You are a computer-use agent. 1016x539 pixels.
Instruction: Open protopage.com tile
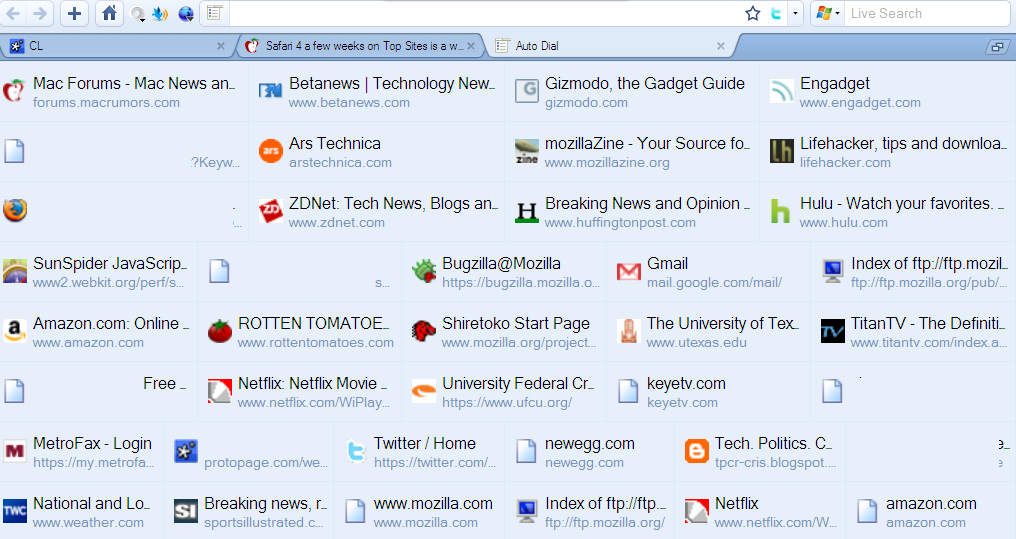tap(249, 452)
